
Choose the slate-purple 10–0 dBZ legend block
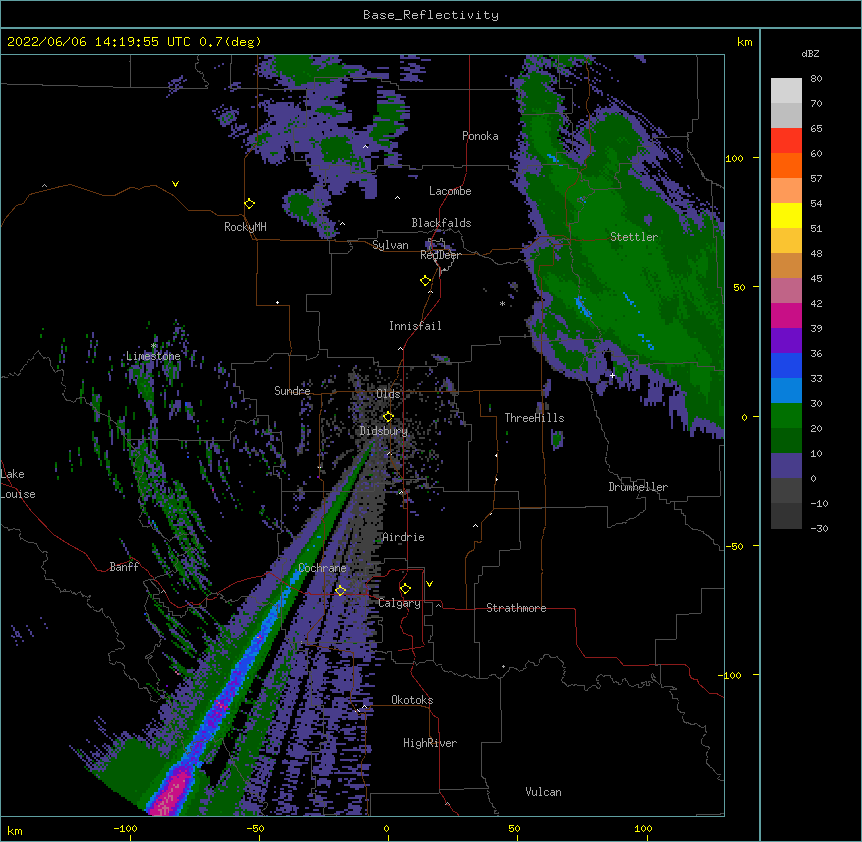coord(786,466)
